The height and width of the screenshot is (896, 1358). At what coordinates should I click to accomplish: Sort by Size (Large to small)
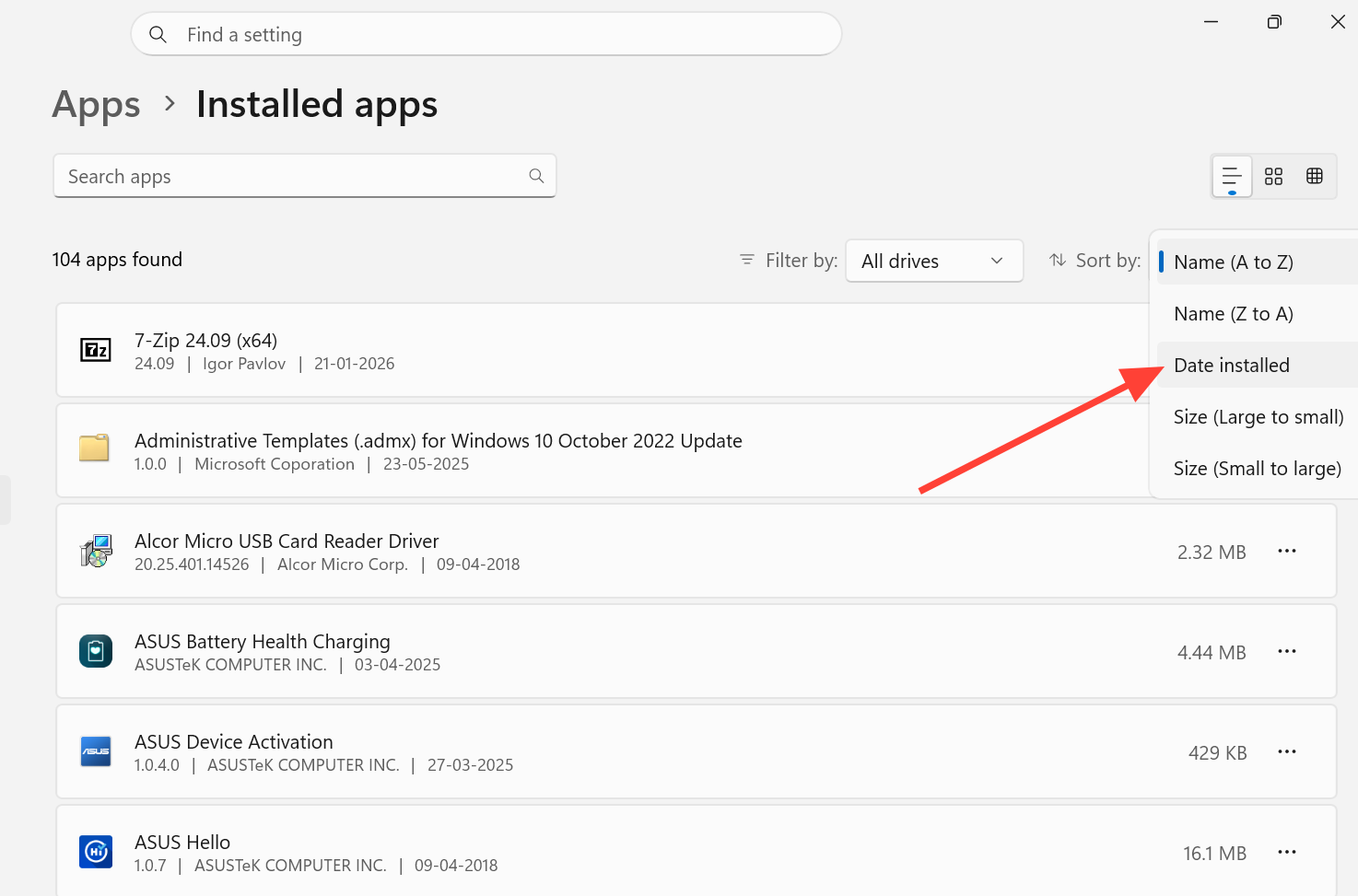click(x=1257, y=417)
